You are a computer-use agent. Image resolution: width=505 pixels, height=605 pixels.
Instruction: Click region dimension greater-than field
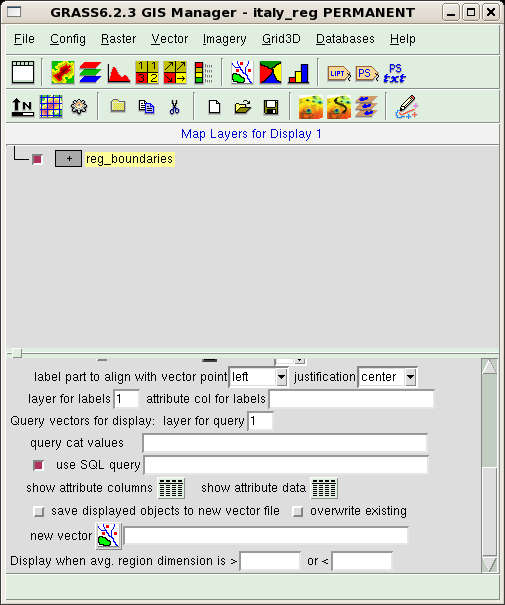click(270, 561)
